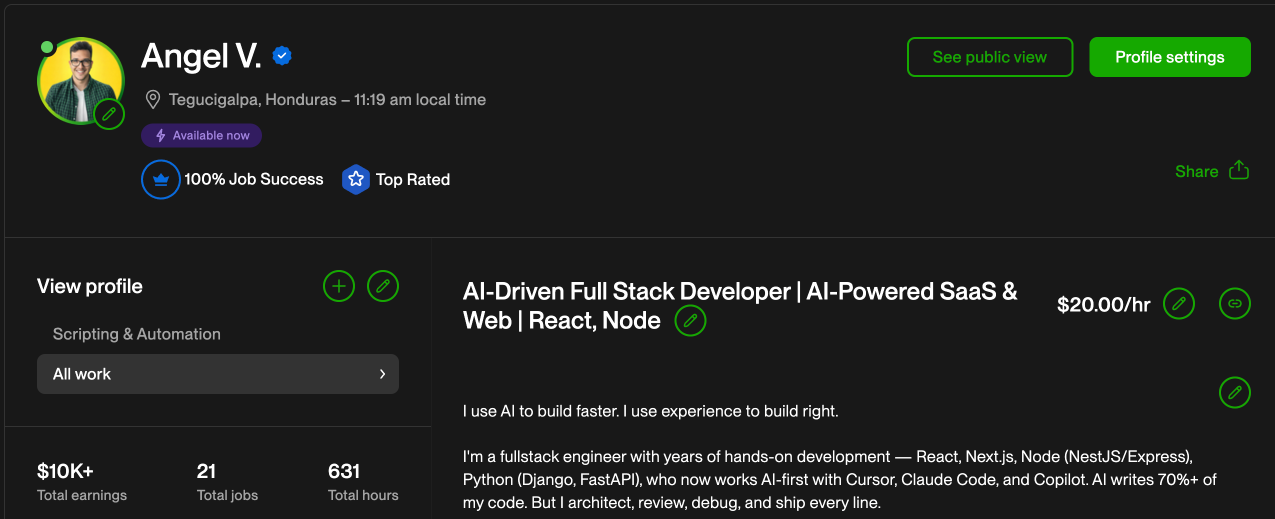The height and width of the screenshot is (519, 1275).
Task: Open See public view
Action: pyautogui.click(x=990, y=57)
